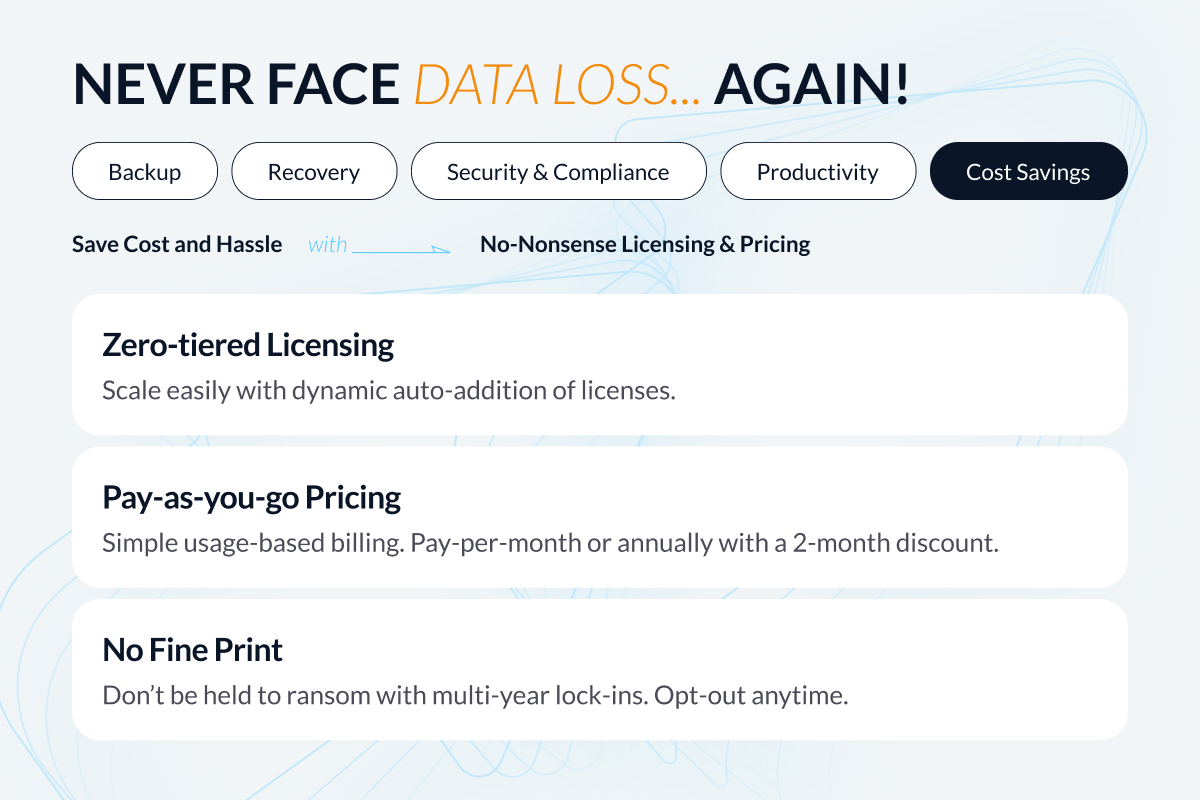The width and height of the screenshot is (1200, 800).
Task: Select the Pay-as-you-go Pricing card
Action: pyautogui.click(x=600, y=516)
